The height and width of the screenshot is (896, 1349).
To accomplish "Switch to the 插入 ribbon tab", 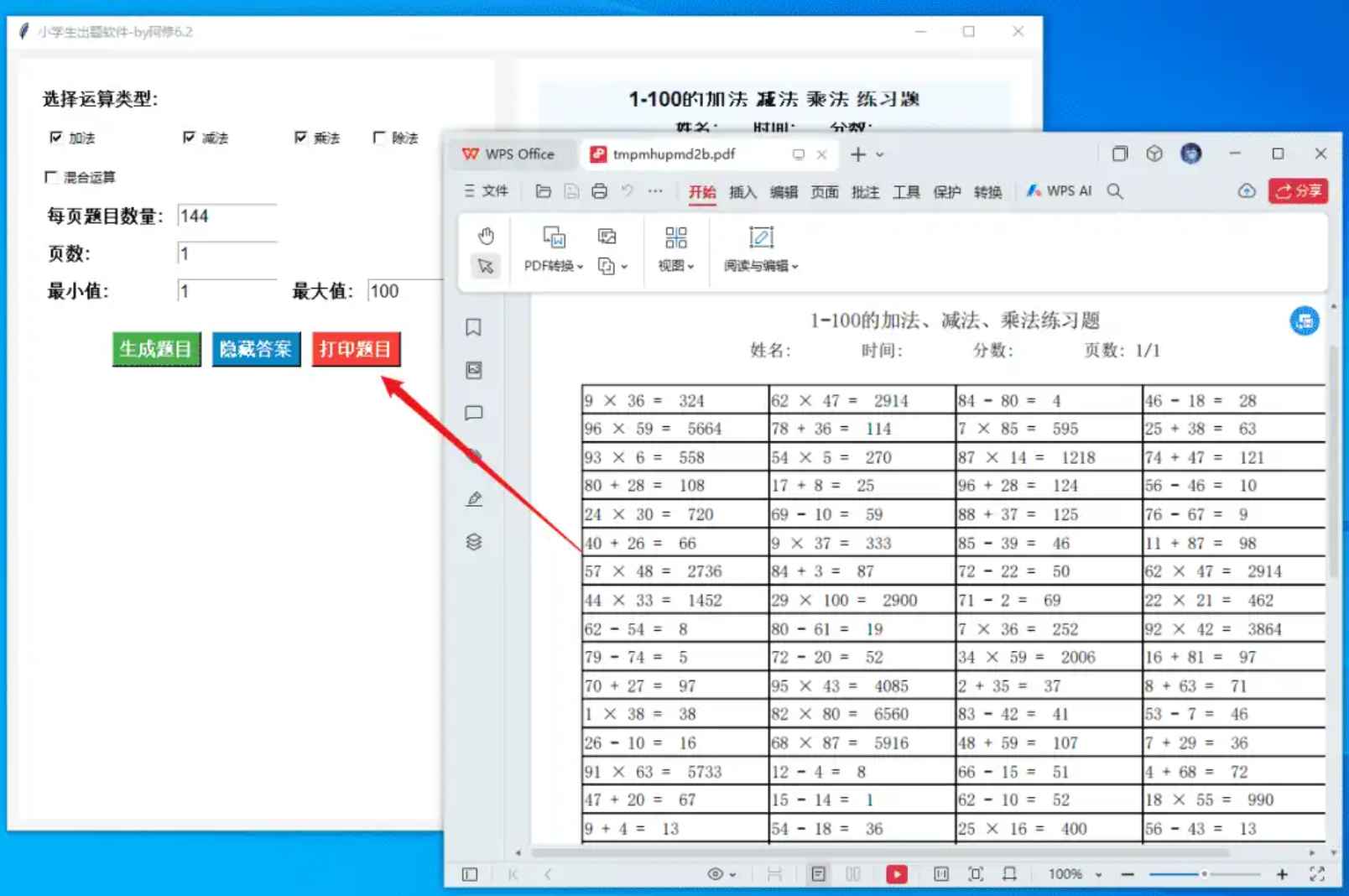I will (x=742, y=191).
